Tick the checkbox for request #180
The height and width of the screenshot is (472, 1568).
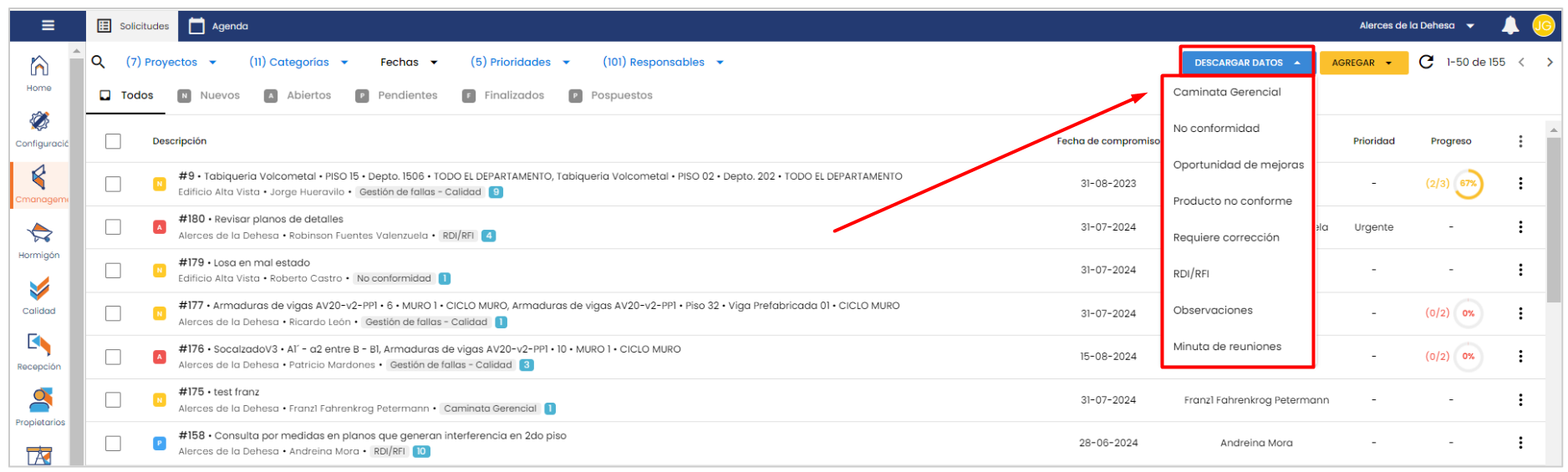(x=114, y=227)
